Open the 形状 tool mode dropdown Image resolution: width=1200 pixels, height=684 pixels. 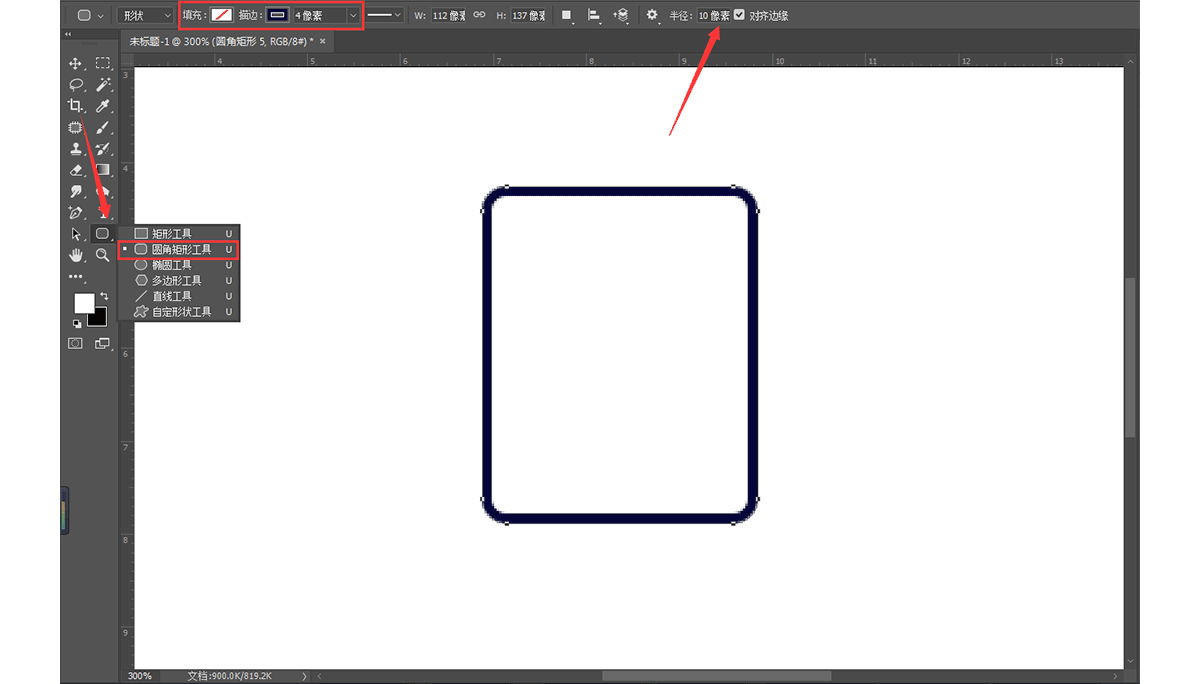pyautogui.click(x=145, y=15)
